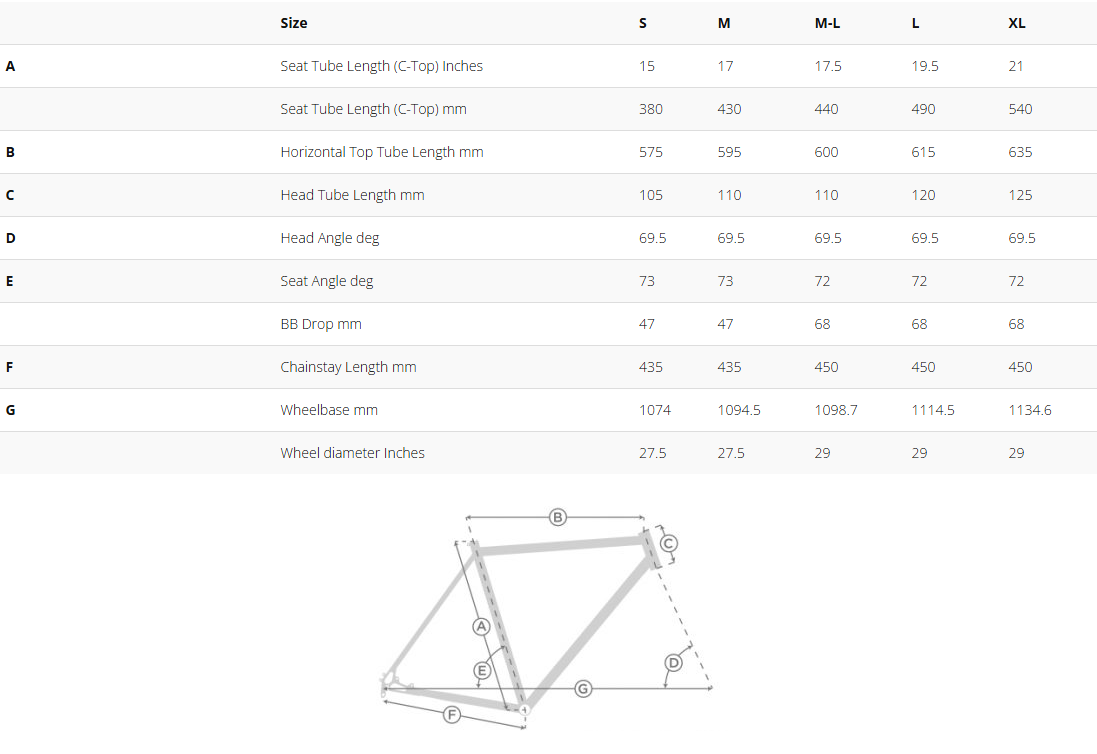
Task: Select the XL size column header
Action: pos(1017,23)
